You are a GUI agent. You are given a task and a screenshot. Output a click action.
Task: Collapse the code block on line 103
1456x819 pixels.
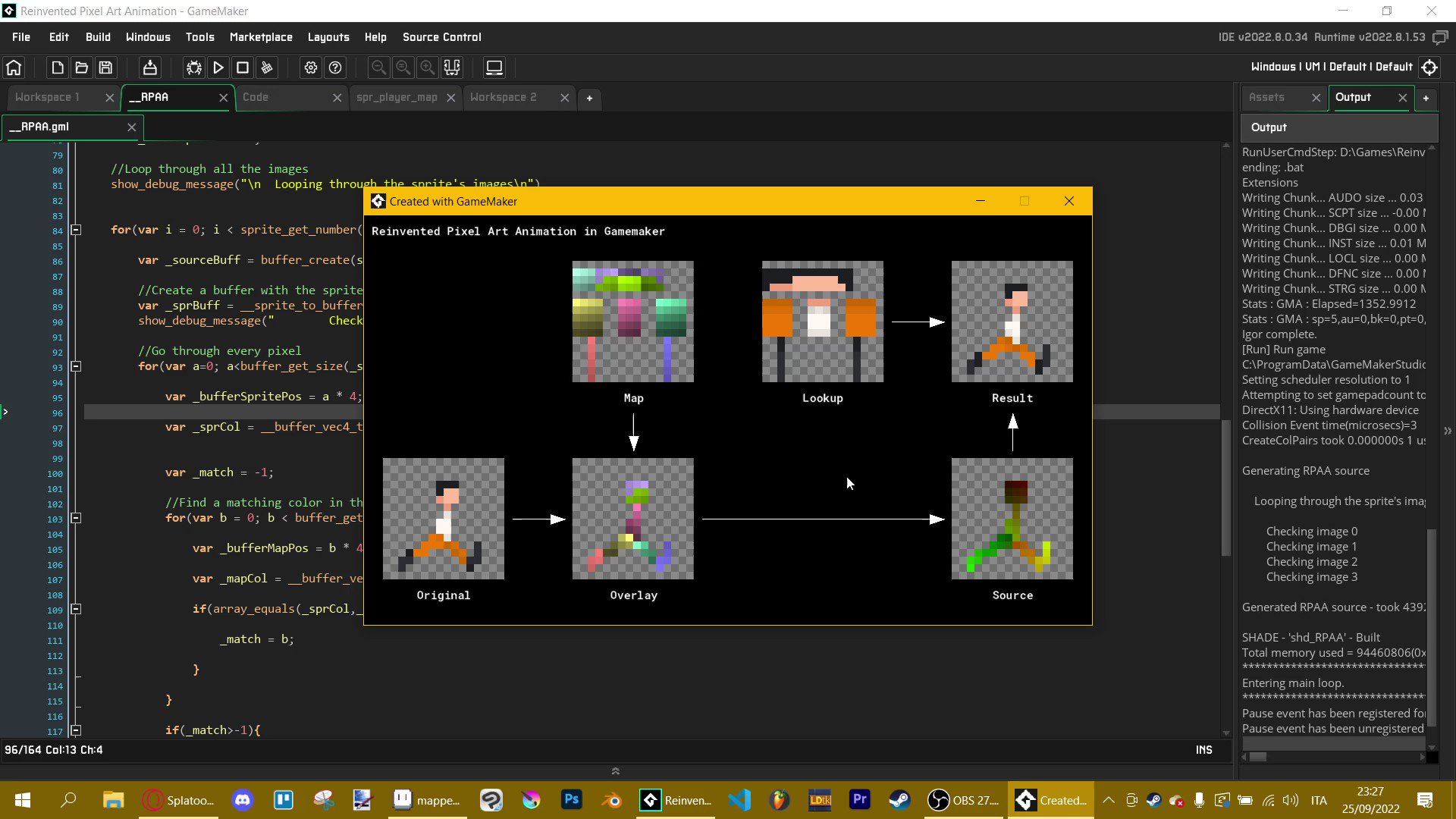(x=76, y=518)
